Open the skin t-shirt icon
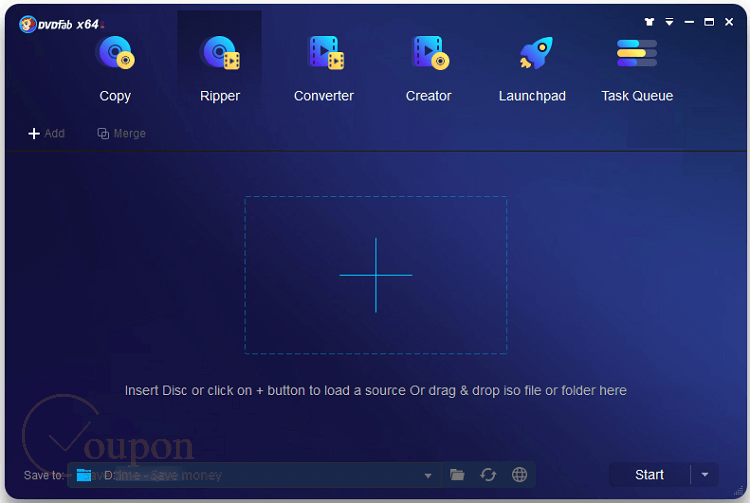 click(x=649, y=22)
